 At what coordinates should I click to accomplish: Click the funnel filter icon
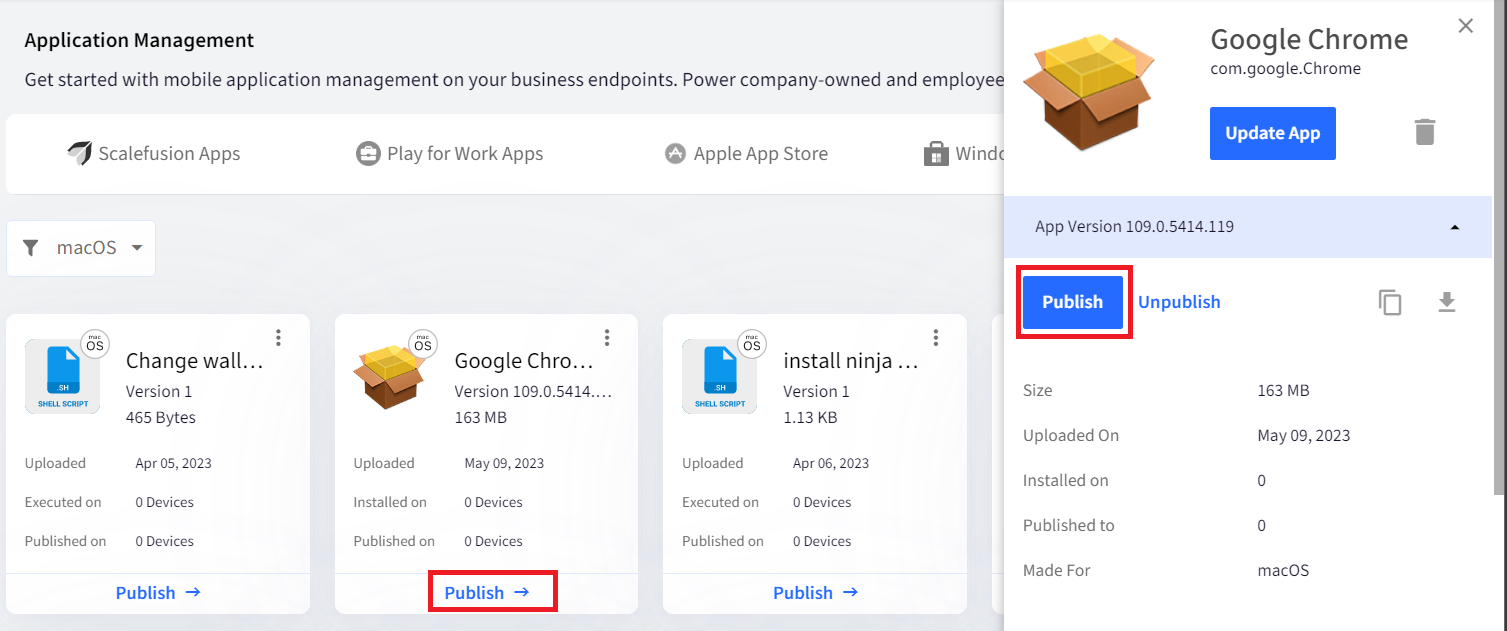31,248
